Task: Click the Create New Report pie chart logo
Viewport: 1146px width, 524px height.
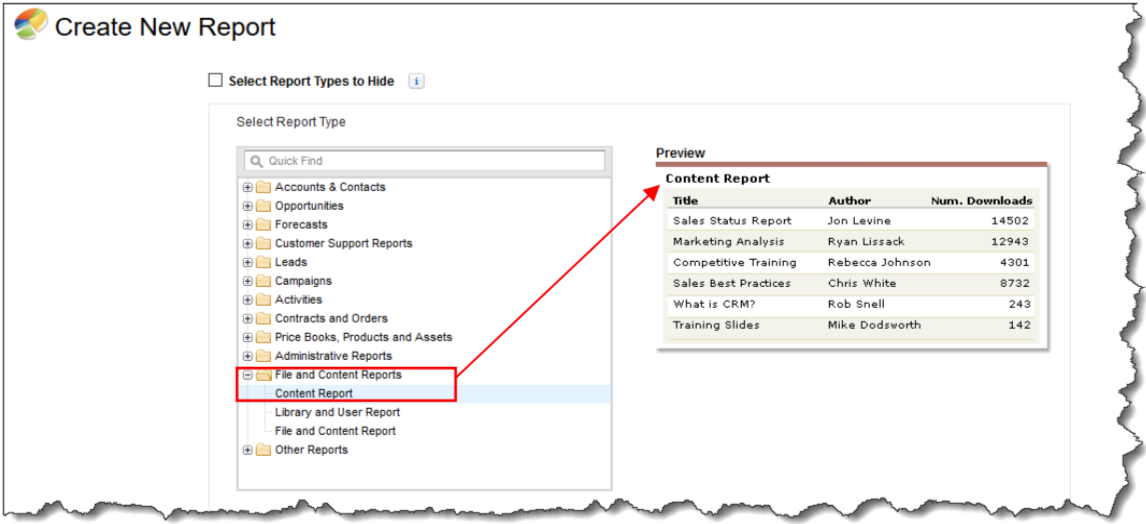Action: [30, 26]
